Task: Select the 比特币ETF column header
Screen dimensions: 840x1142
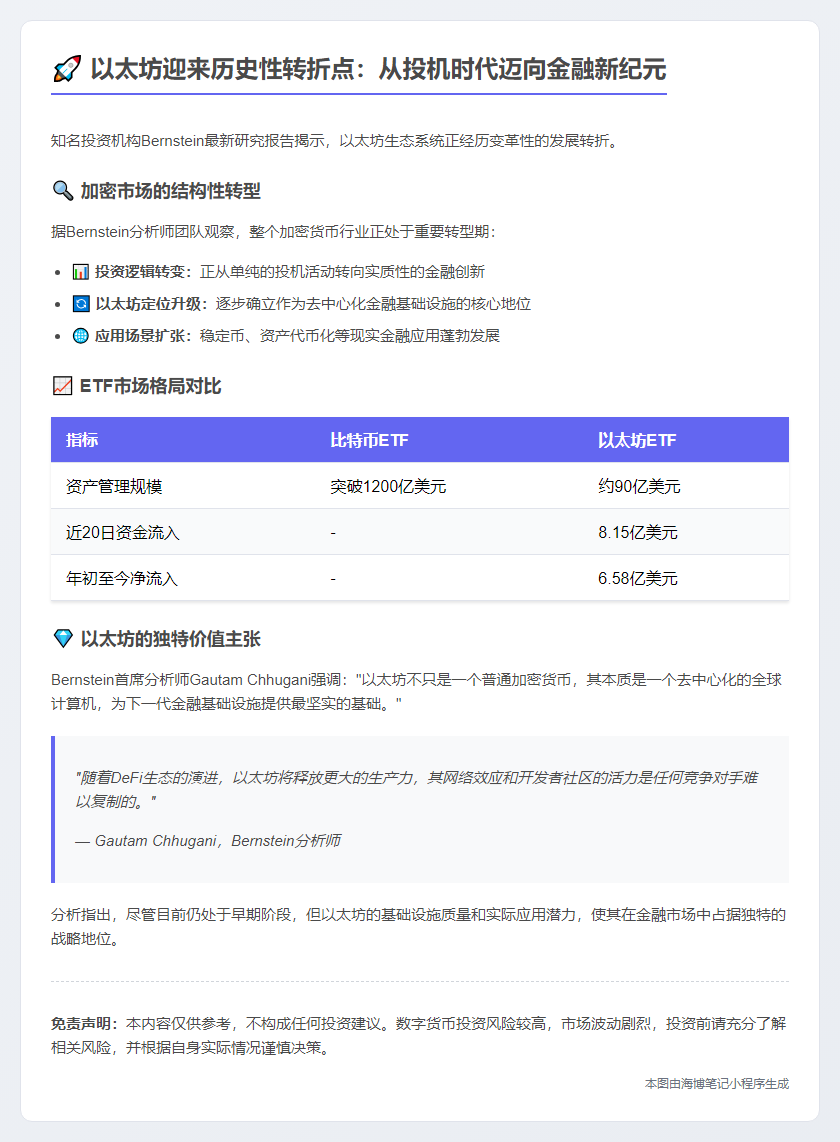Action: 369,440
